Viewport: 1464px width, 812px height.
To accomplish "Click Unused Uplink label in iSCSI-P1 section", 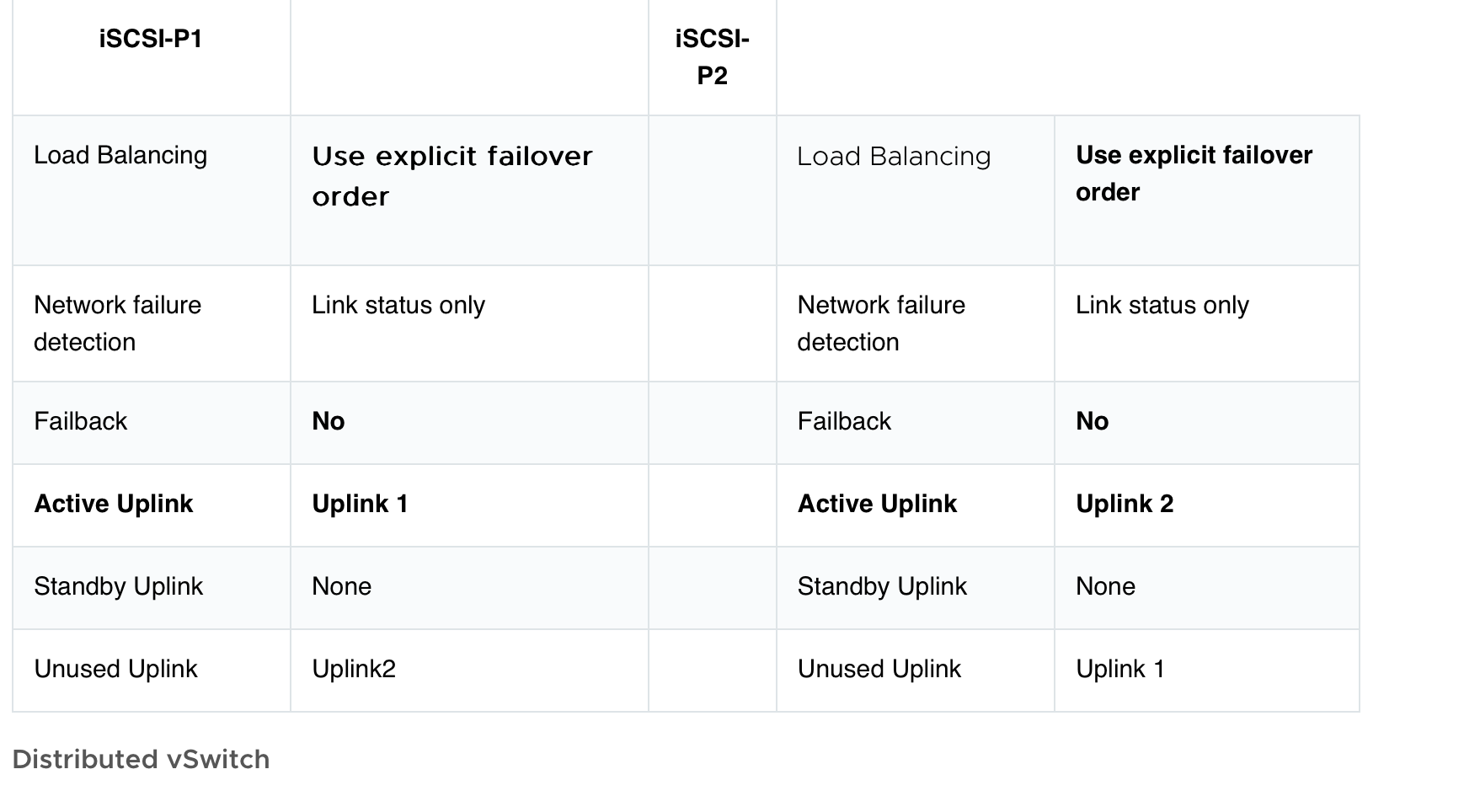I will (x=115, y=669).
